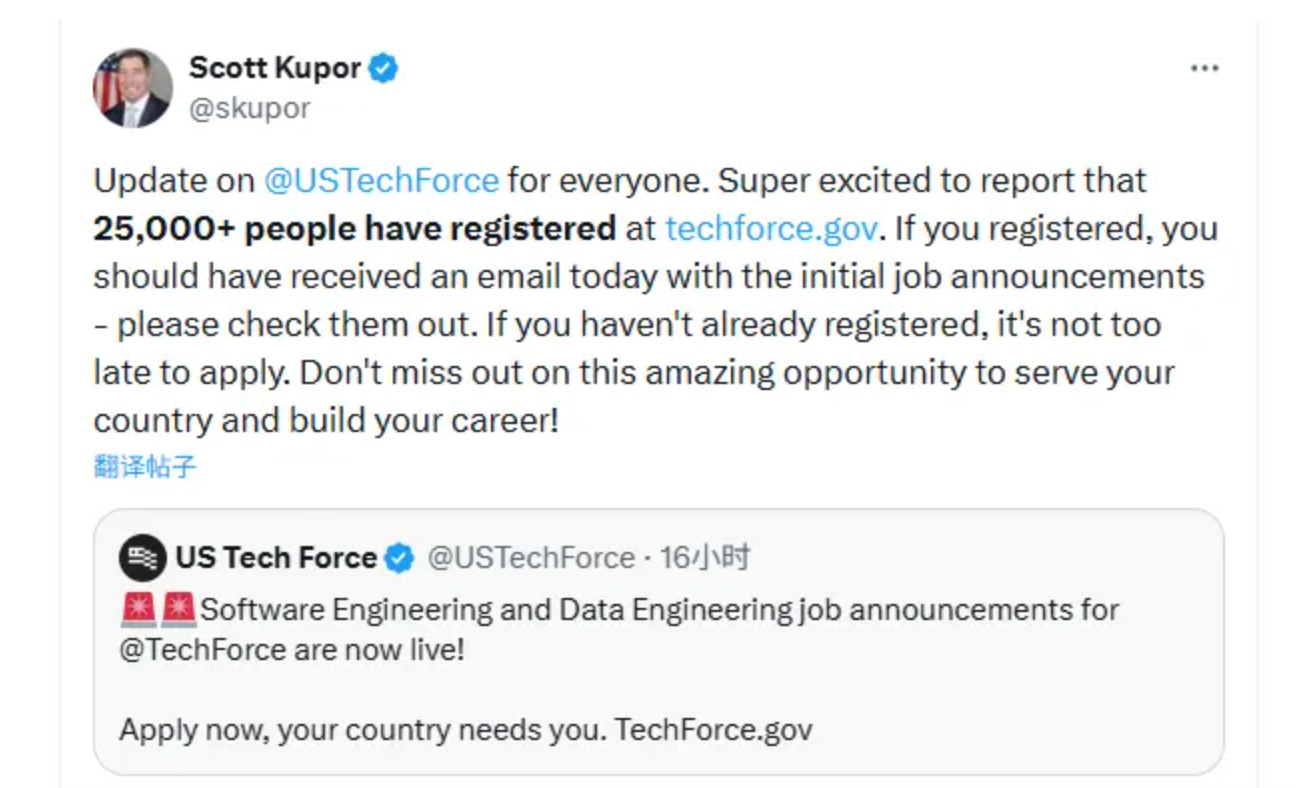1296x788 pixels.
Task: Click the bold "25,000+ people have registered" text
Action: [x=354, y=228]
